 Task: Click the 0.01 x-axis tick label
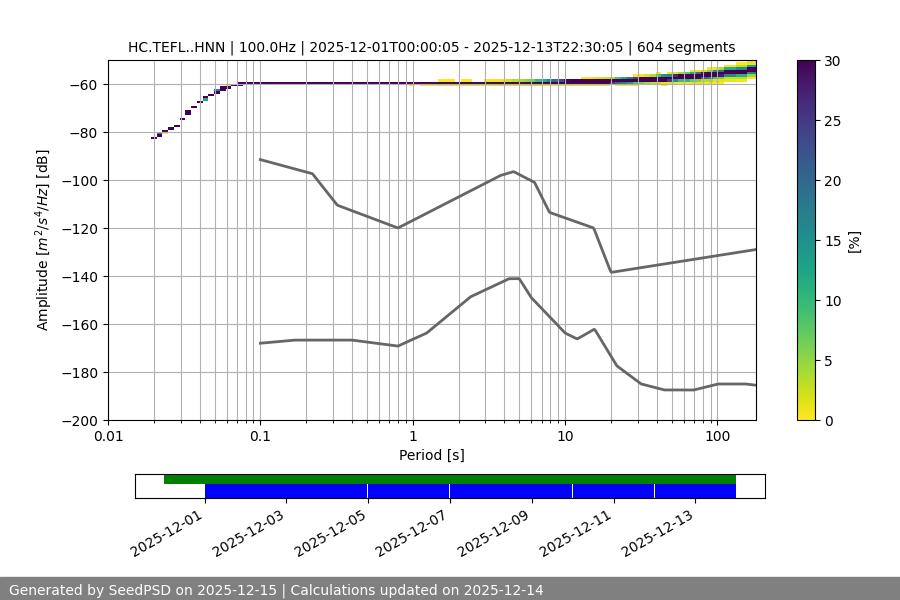click(x=108, y=437)
